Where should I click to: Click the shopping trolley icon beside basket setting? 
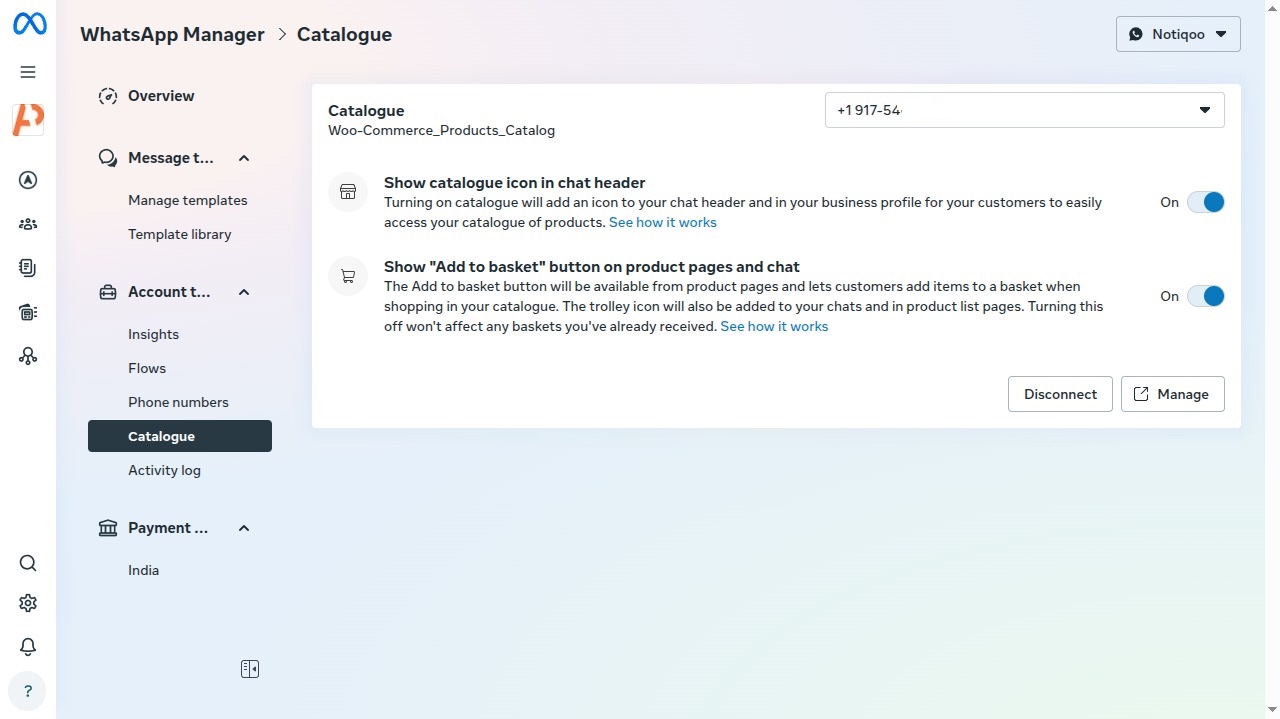coord(348,276)
